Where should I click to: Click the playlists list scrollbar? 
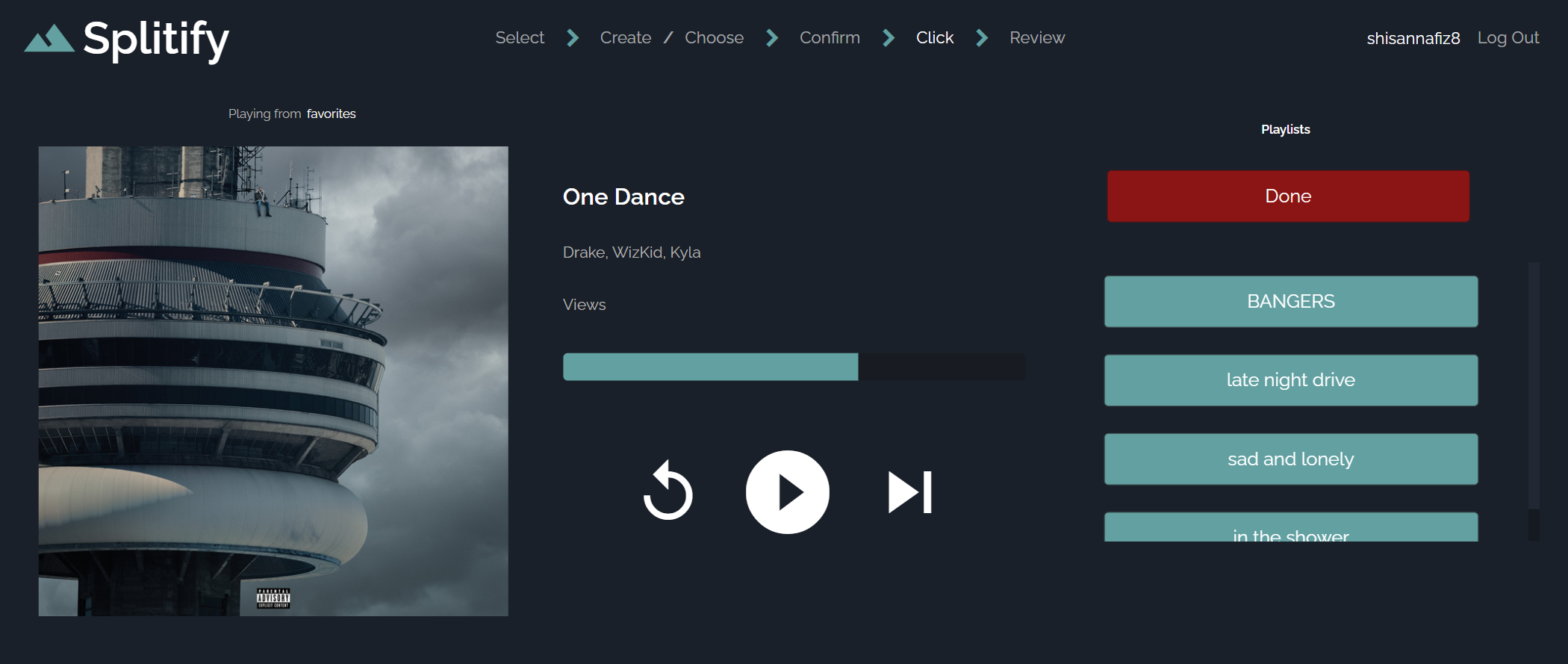(x=1534, y=401)
